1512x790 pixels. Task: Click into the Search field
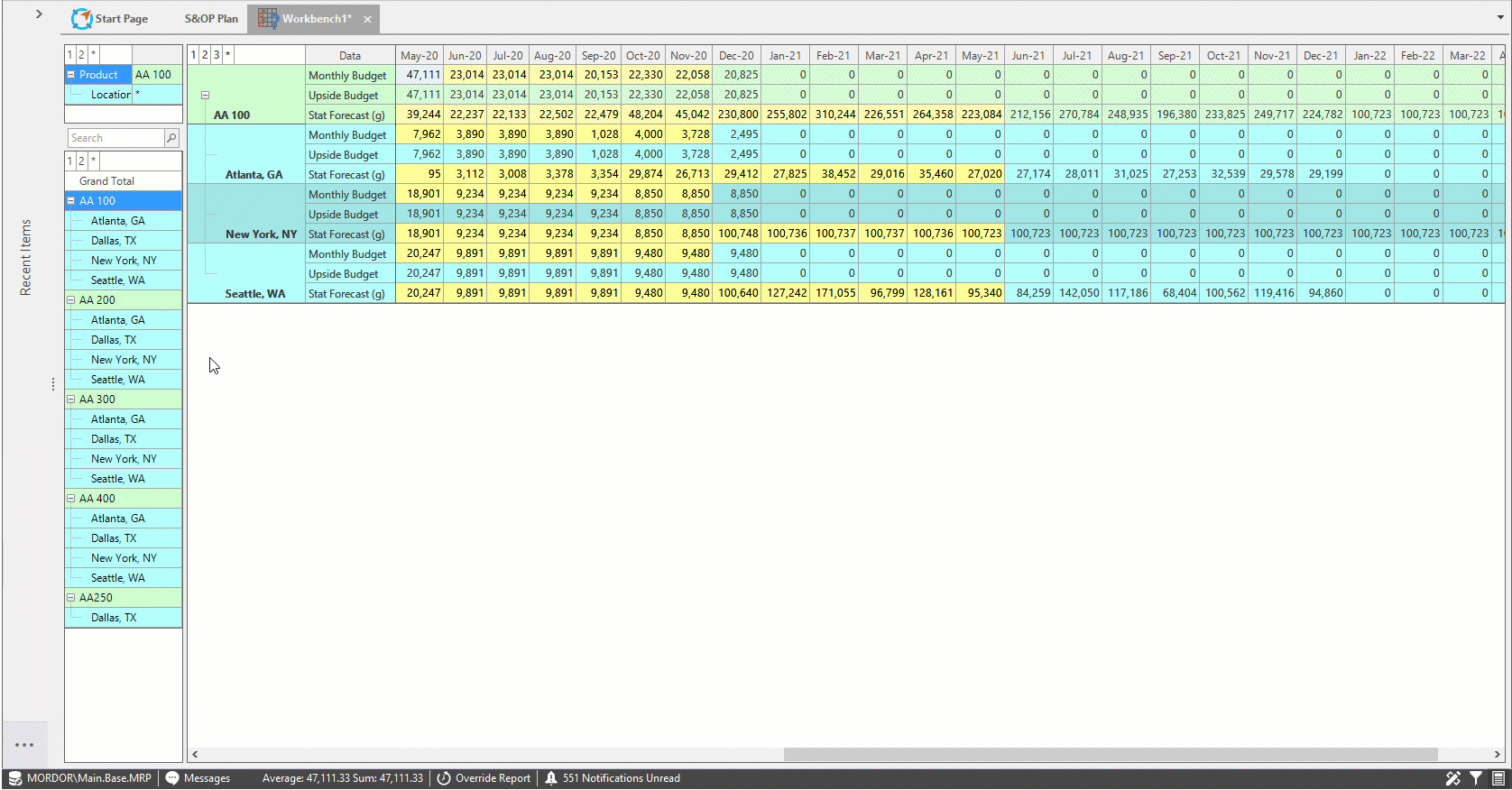[x=115, y=138]
